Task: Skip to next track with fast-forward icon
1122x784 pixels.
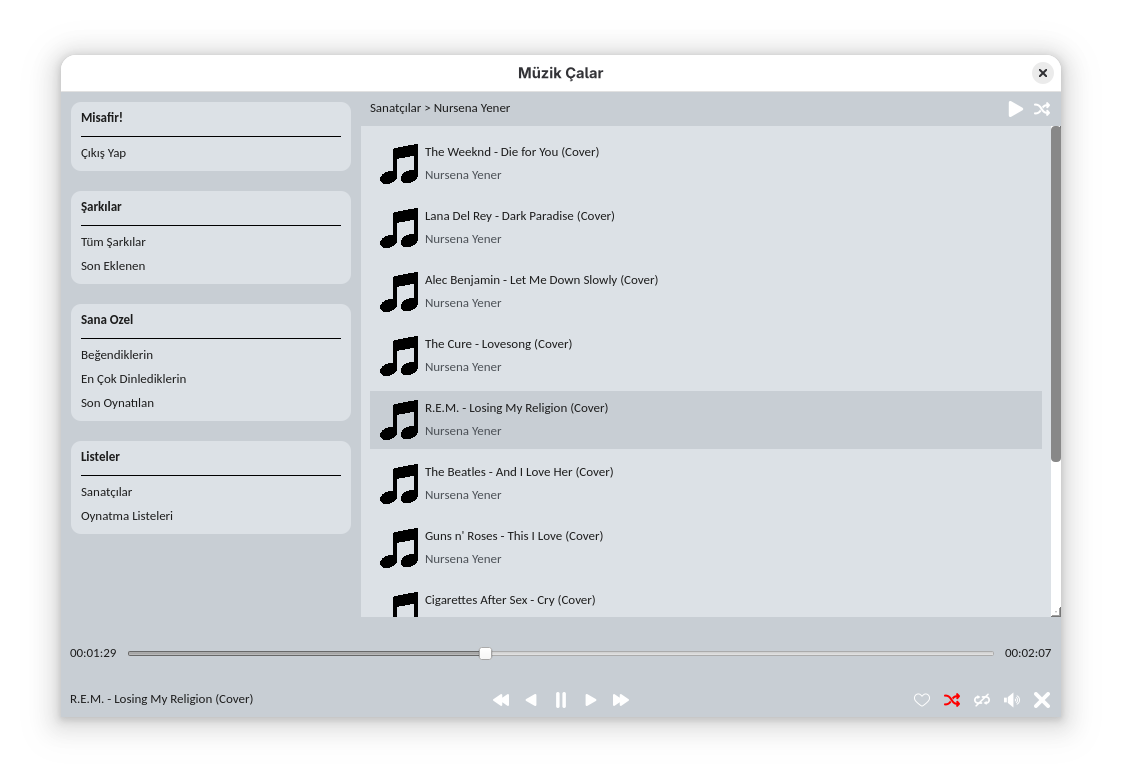Action: tap(620, 700)
